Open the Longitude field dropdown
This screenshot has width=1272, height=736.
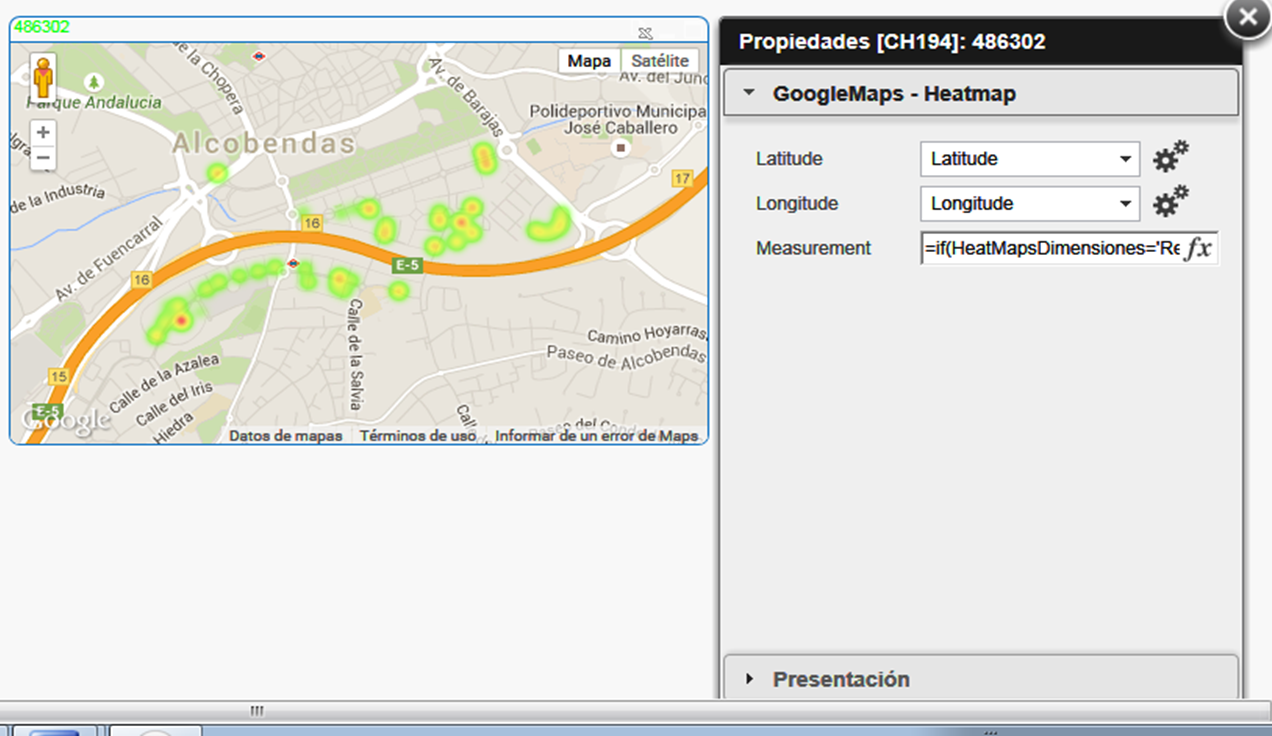click(1124, 203)
